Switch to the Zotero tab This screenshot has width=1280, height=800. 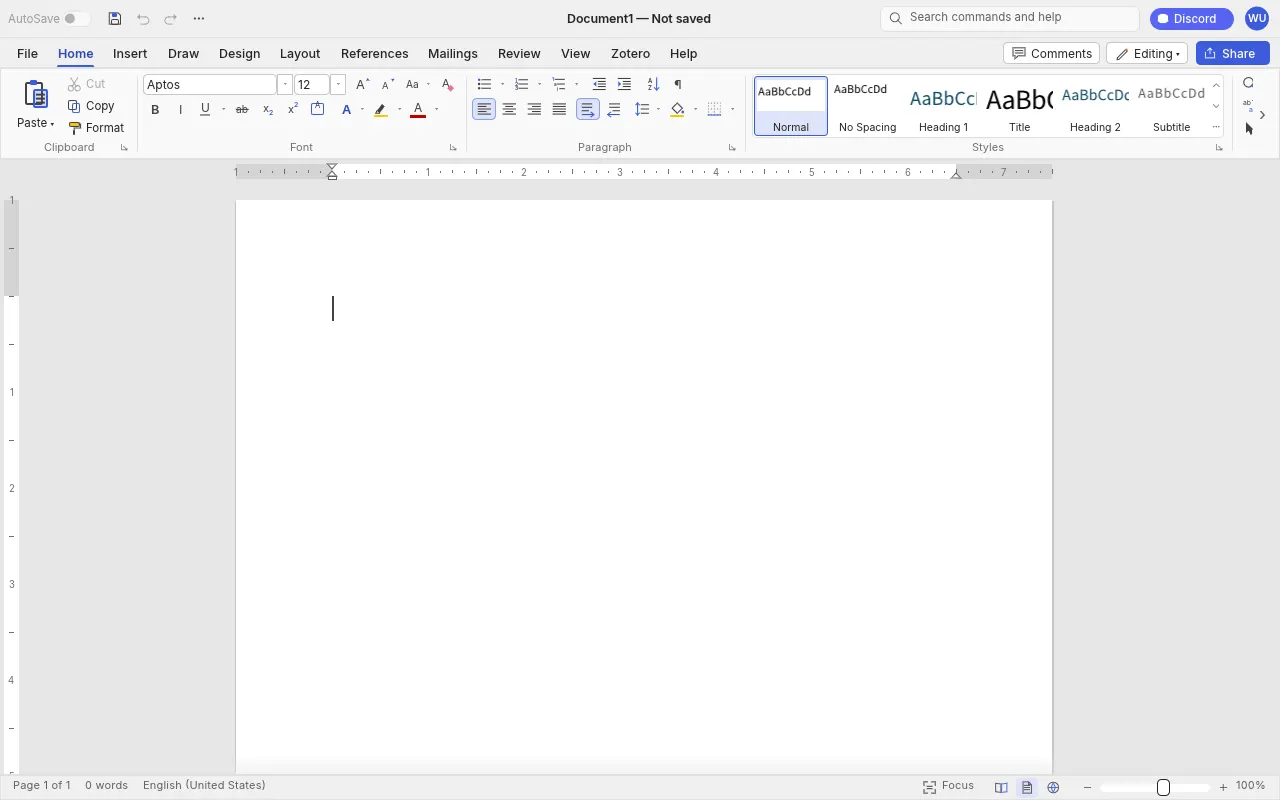630,54
